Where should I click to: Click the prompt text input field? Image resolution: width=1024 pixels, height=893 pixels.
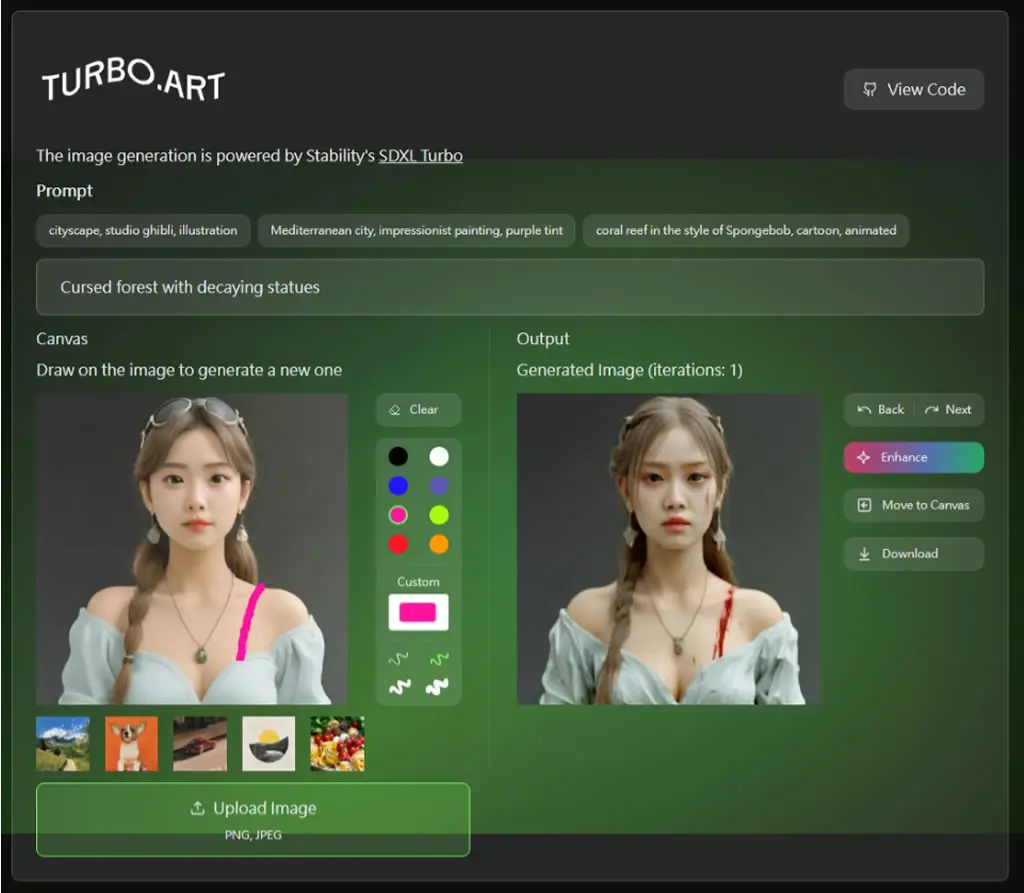pyautogui.click(x=510, y=287)
